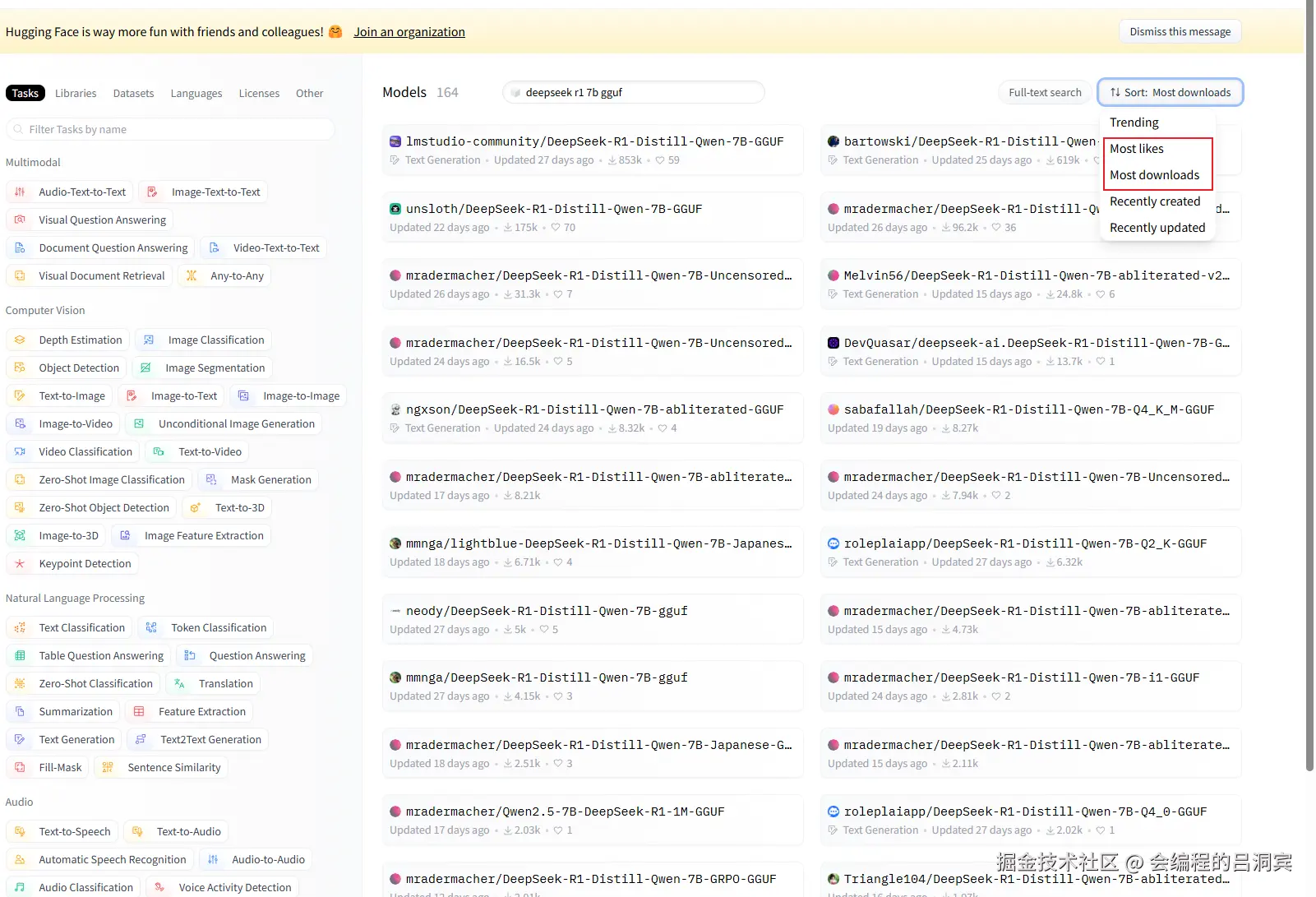The height and width of the screenshot is (897, 1316).
Task: Click the Image Classification task icon
Action: tap(149, 340)
